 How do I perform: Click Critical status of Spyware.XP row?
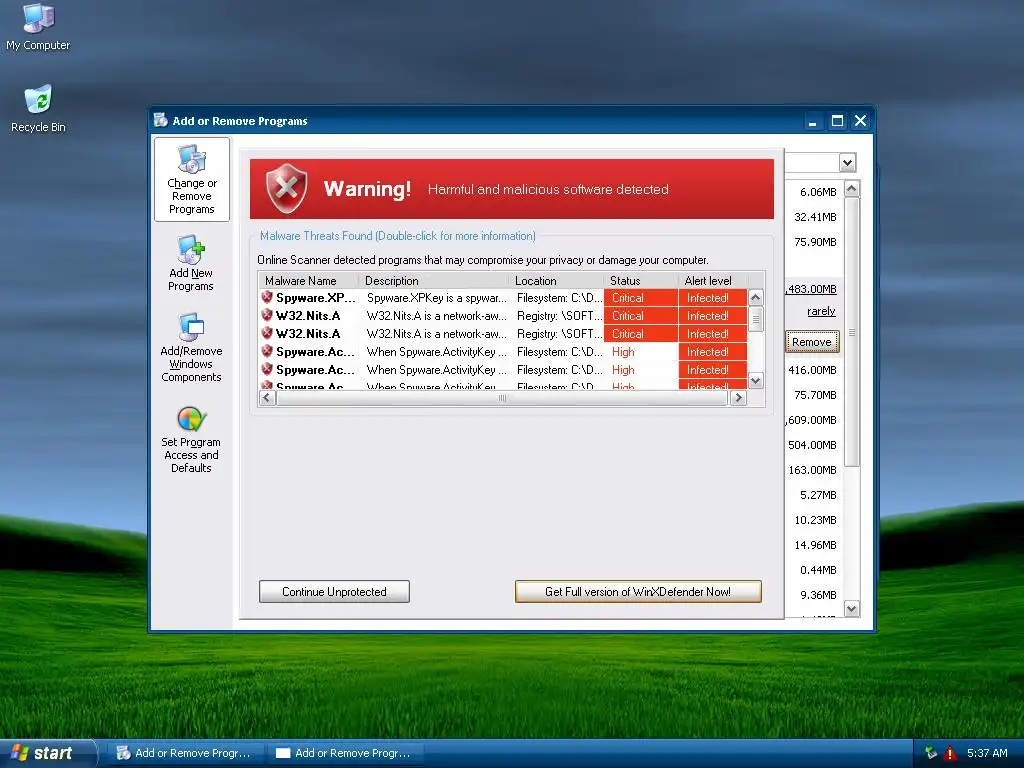641,298
